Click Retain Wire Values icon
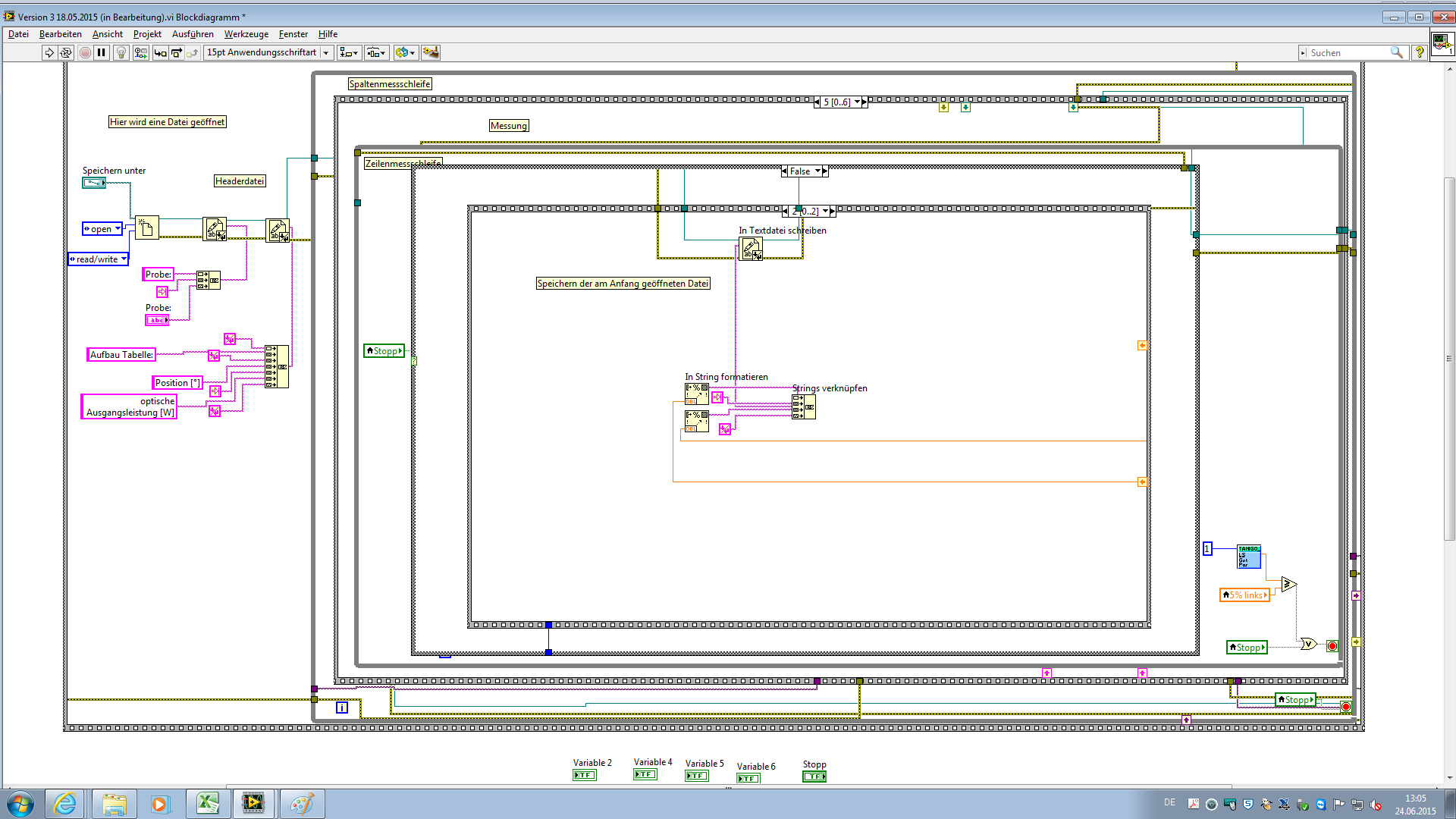 [140, 52]
